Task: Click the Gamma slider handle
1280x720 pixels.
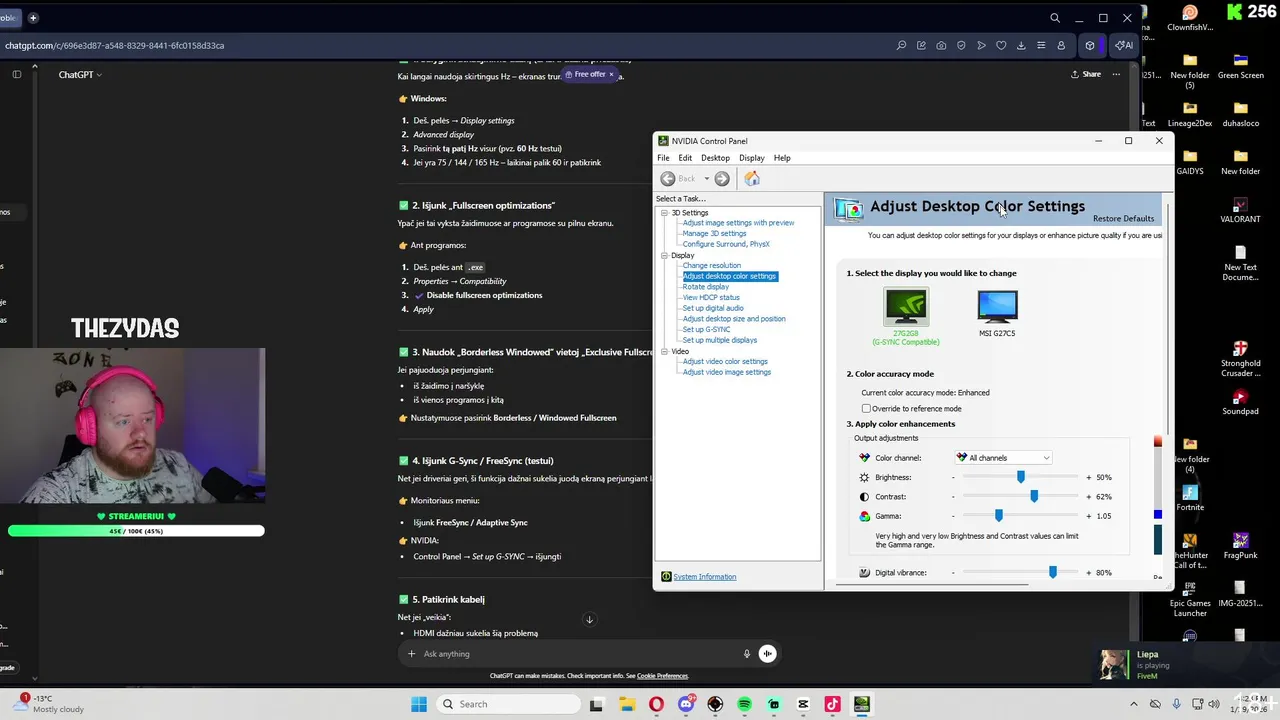Action: tap(998, 515)
